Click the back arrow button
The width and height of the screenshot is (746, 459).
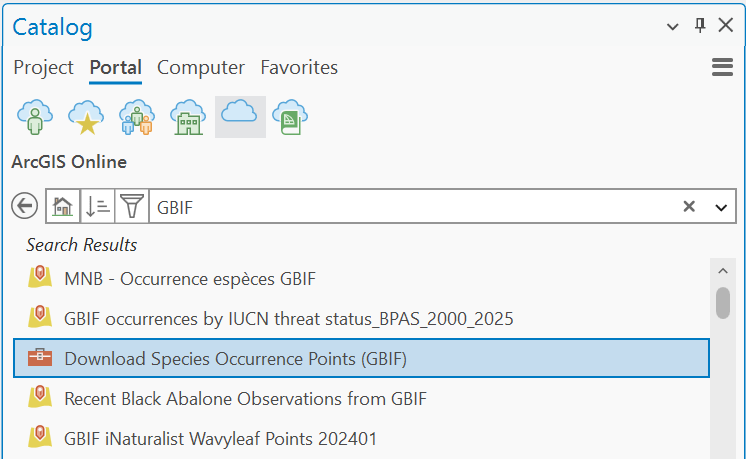pos(24,207)
